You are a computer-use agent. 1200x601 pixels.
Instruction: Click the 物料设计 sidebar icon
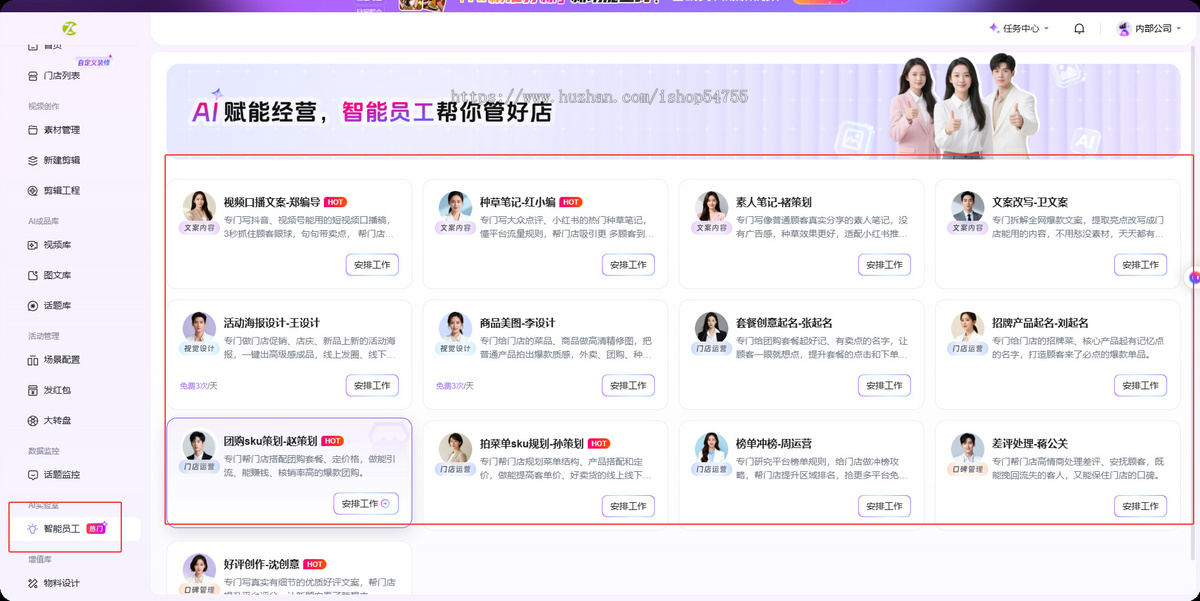(33, 583)
